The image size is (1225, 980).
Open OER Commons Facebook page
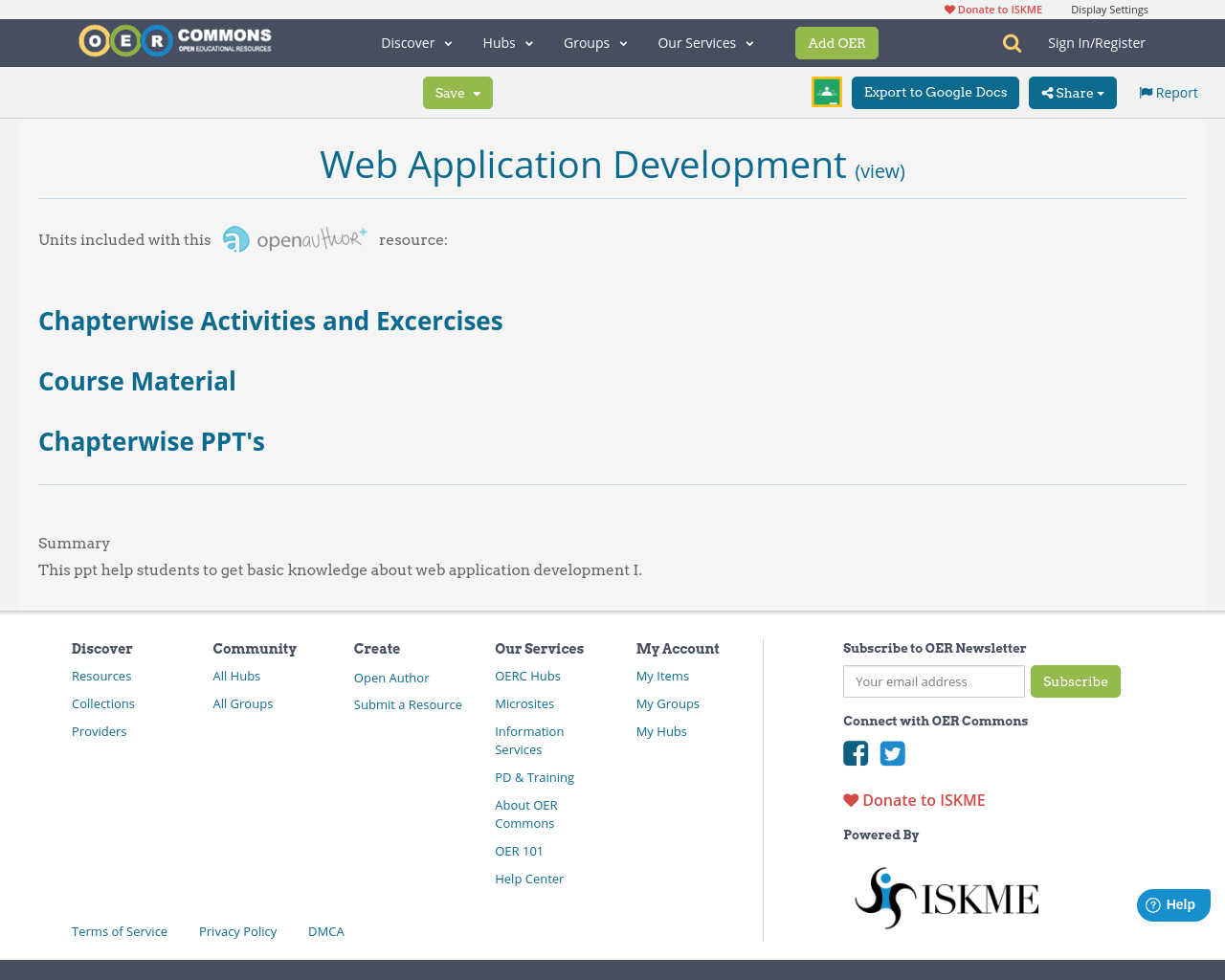855,753
